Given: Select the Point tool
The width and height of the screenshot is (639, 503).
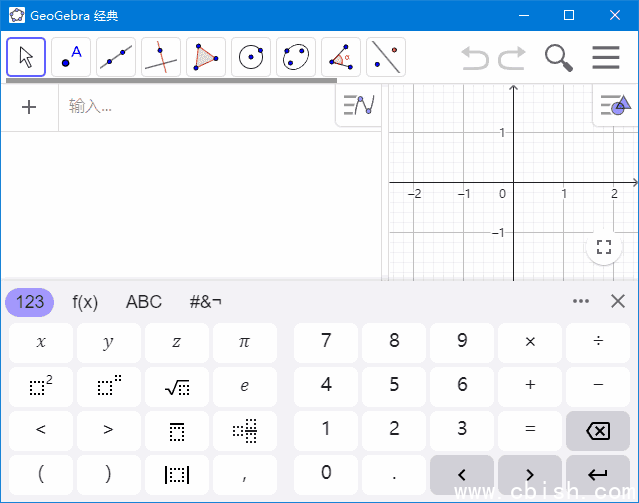Looking at the screenshot, I should [71, 57].
